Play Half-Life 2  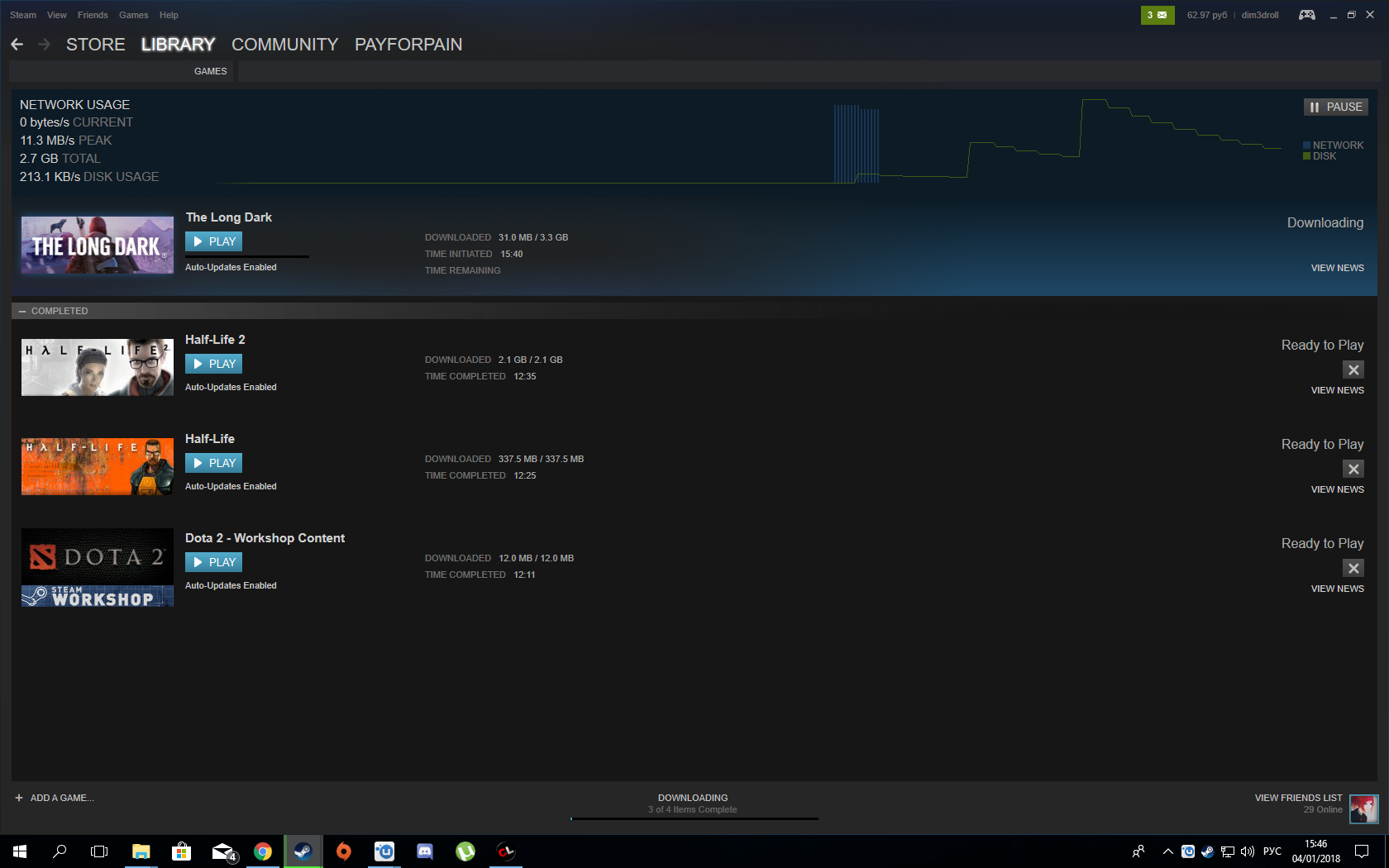(213, 364)
